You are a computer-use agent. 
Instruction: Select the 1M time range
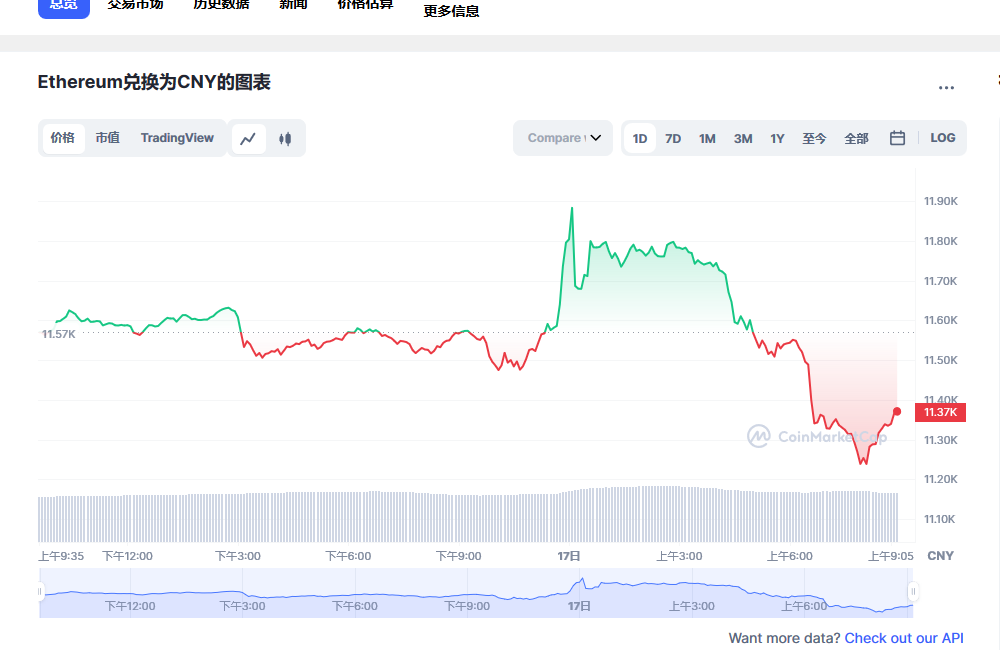(707, 138)
